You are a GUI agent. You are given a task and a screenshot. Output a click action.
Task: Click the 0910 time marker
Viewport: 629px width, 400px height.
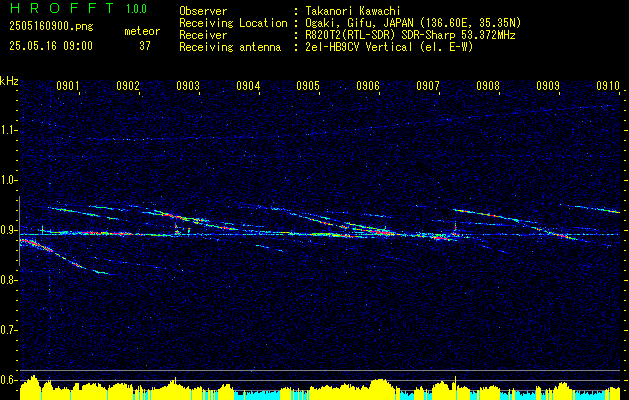click(x=608, y=86)
